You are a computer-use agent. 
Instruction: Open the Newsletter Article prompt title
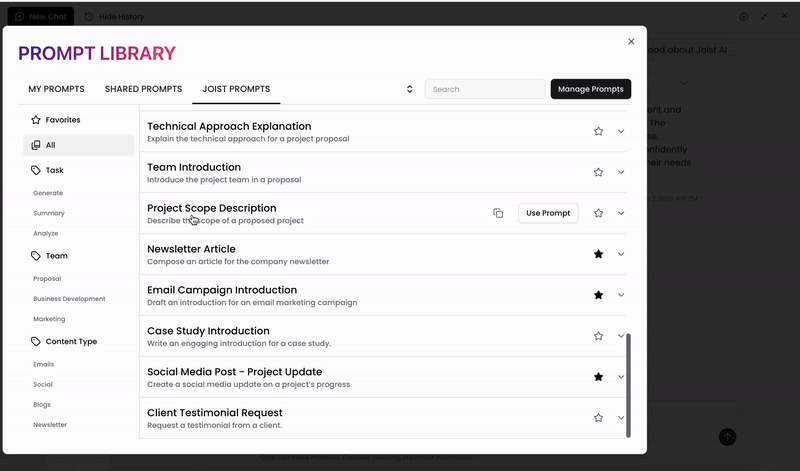point(191,249)
